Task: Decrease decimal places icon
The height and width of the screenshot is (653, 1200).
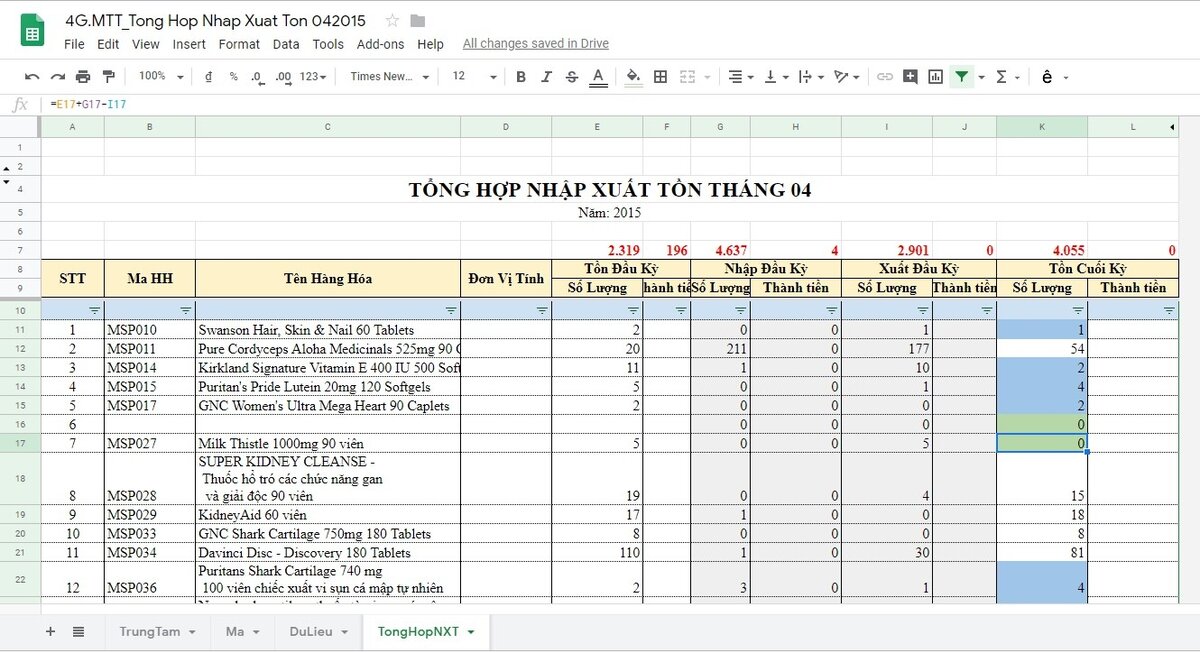Action: [x=257, y=77]
